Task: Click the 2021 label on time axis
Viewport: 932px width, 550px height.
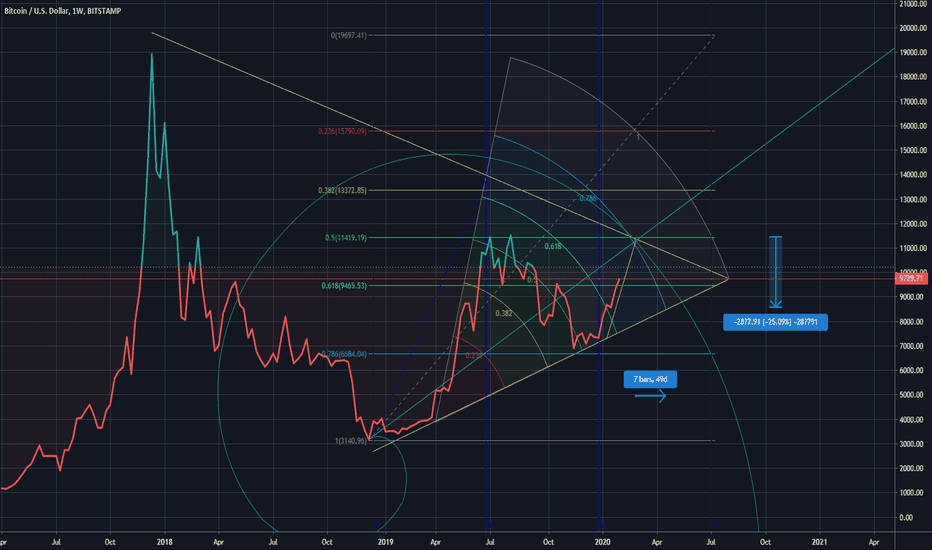Action: (x=820, y=542)
